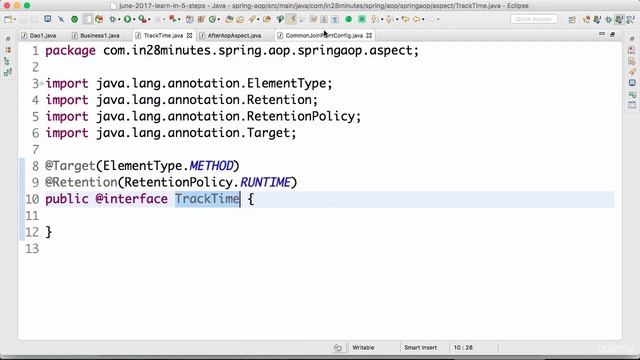Click Previous Annotation arrow icon
This screenshot has height=360, width=640.
389,19
